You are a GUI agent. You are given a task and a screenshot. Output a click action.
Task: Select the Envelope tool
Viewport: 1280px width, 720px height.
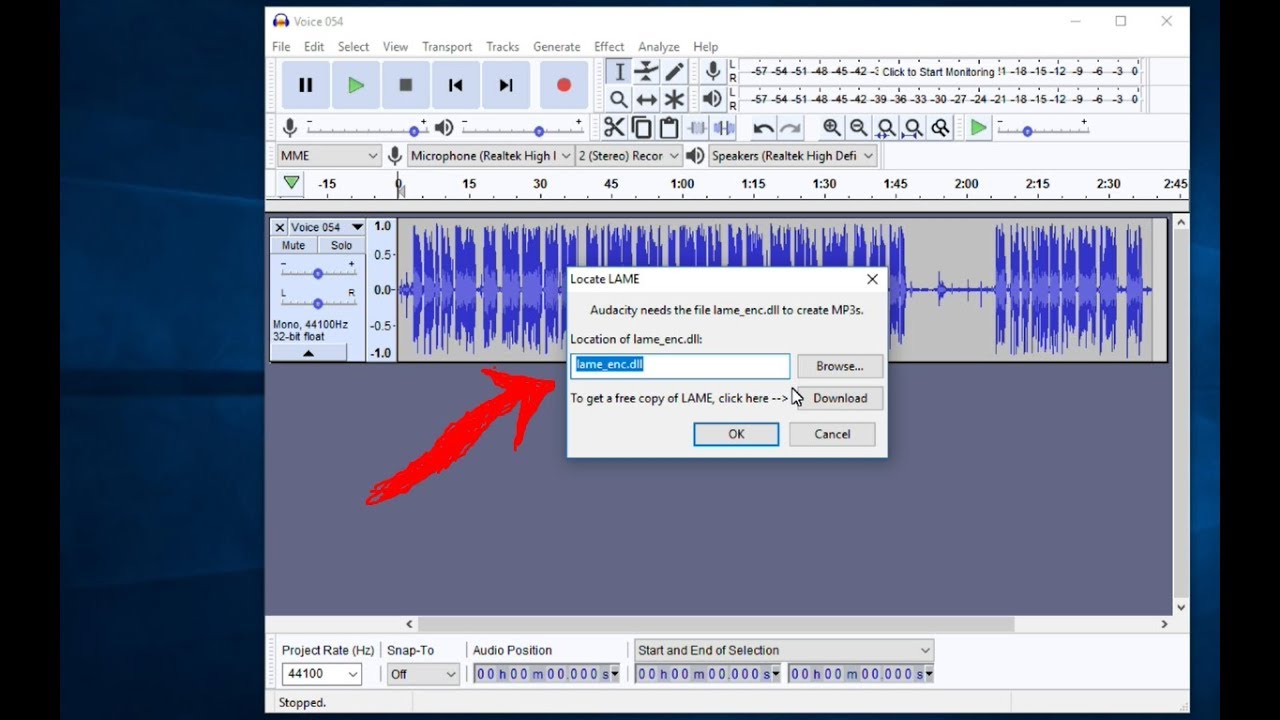point(647,72)
